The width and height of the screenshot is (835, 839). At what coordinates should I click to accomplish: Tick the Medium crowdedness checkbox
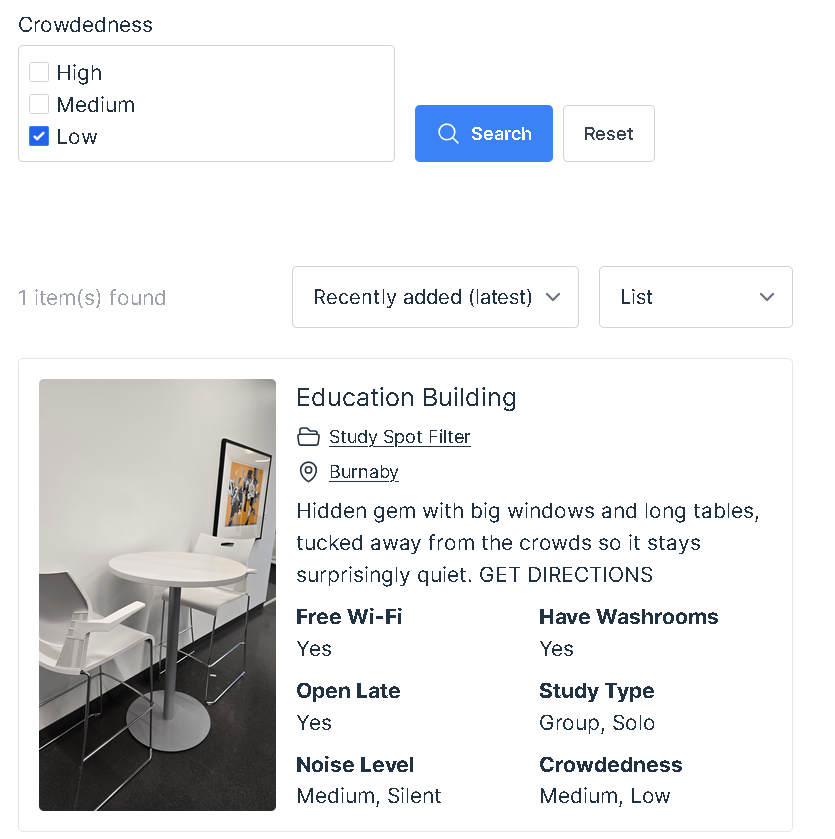pyautogui.click(x=39, y=104)
